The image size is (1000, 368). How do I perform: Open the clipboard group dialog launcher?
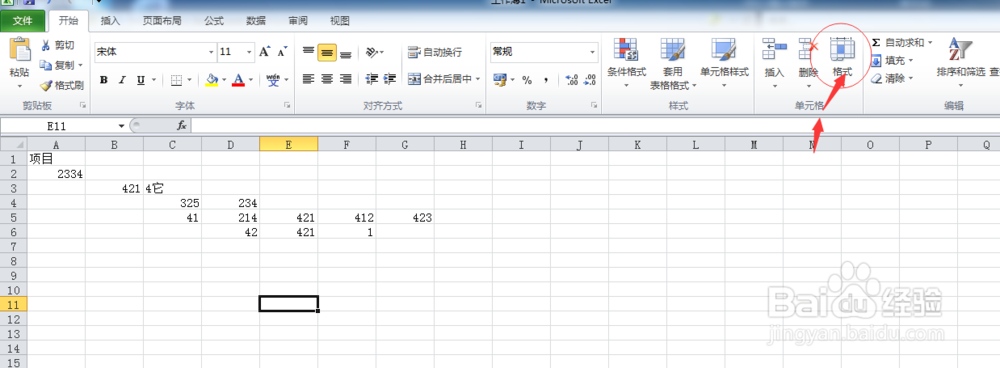[x=82, y=105]
